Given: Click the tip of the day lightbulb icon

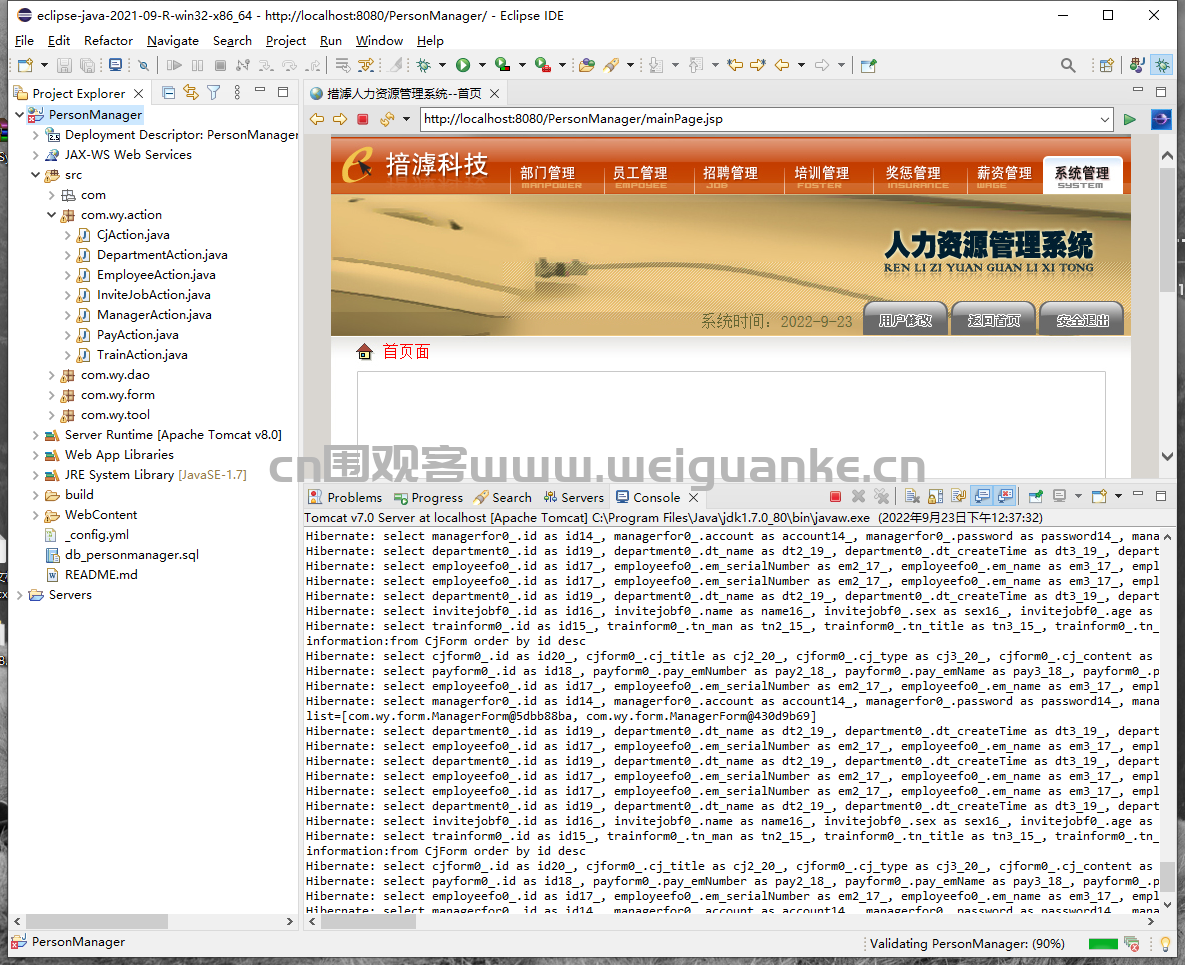Looking at the screenshot, I should pyautogui.click(x=1165, y=943).
